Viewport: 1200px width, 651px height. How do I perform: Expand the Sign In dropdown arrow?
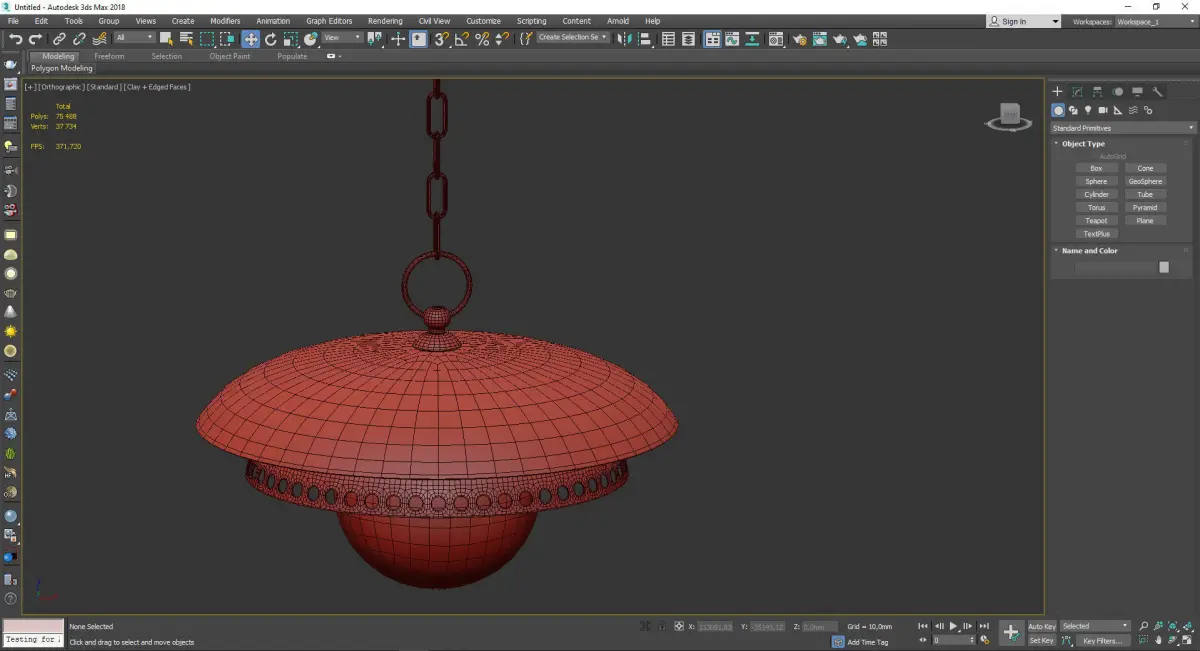click(1055, 21)
